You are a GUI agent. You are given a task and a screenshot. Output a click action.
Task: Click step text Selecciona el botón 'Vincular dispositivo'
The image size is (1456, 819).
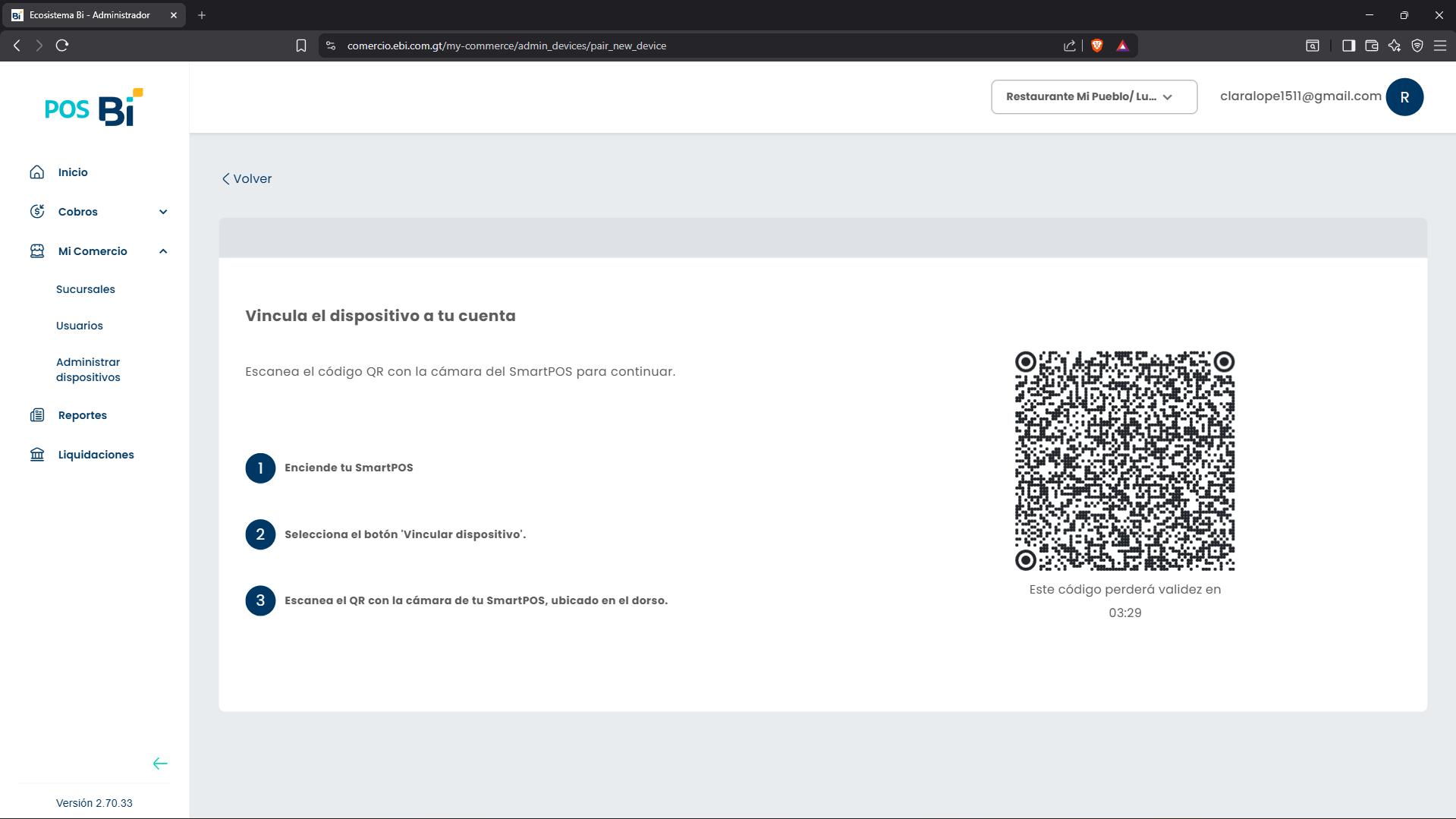405,534
